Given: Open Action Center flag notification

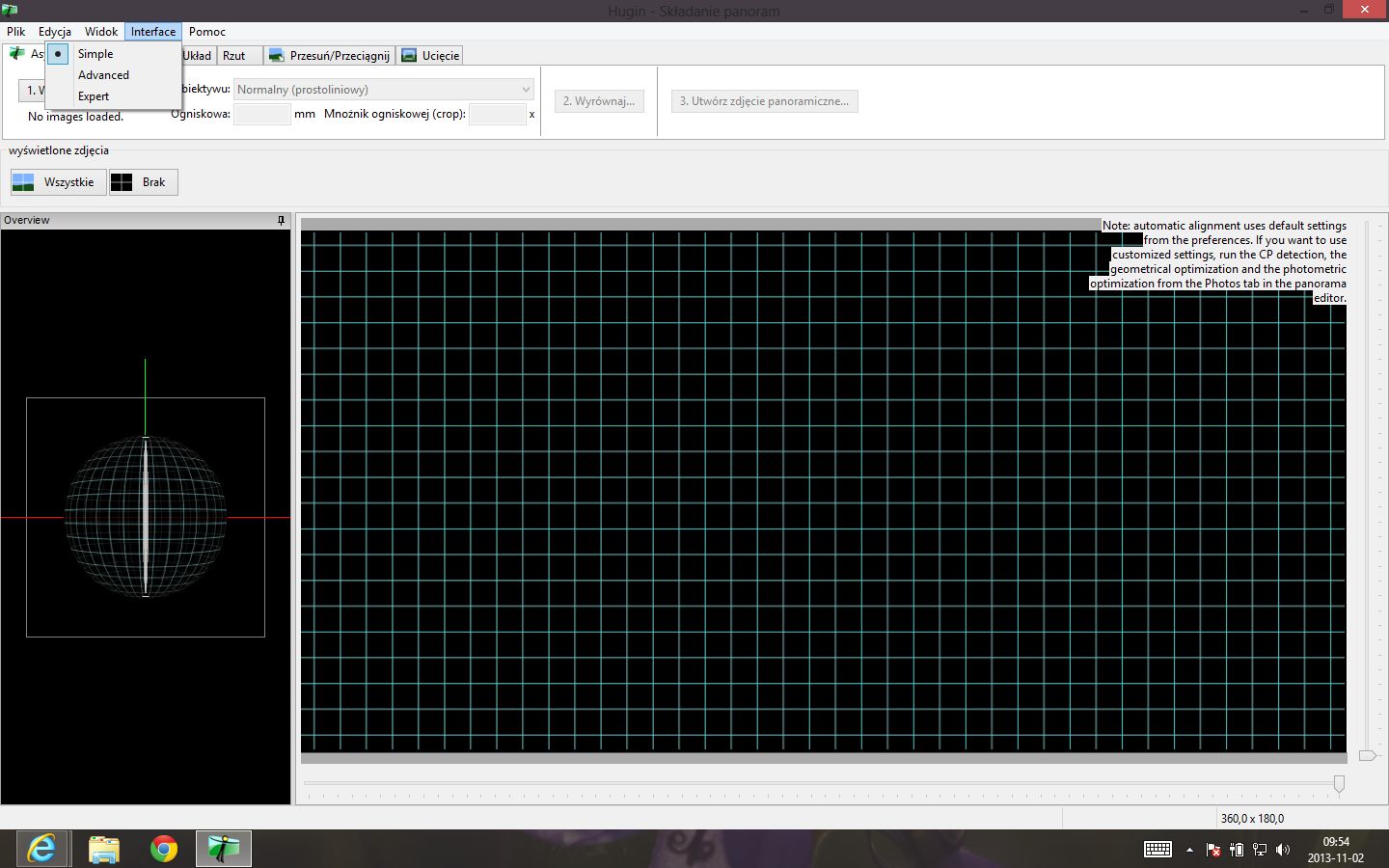Looking at the screenshot, I should click(x=1213, y=850).
